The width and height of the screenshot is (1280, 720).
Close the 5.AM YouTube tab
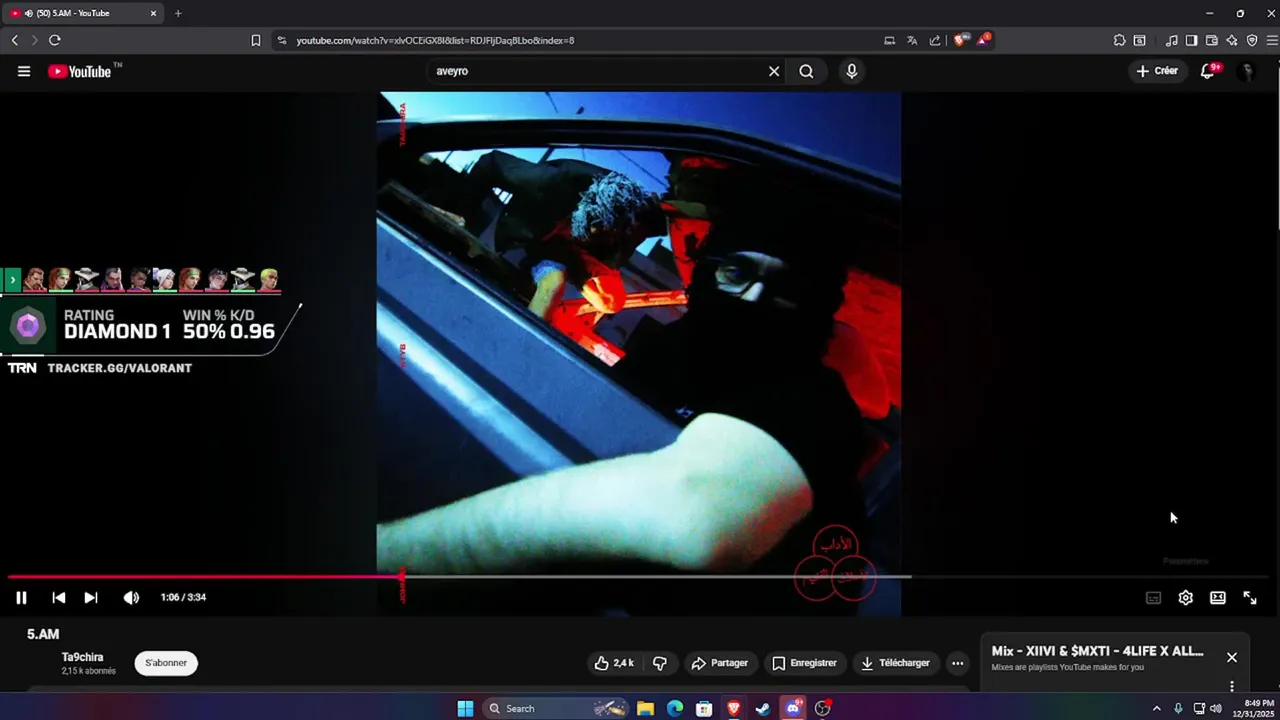153,13
